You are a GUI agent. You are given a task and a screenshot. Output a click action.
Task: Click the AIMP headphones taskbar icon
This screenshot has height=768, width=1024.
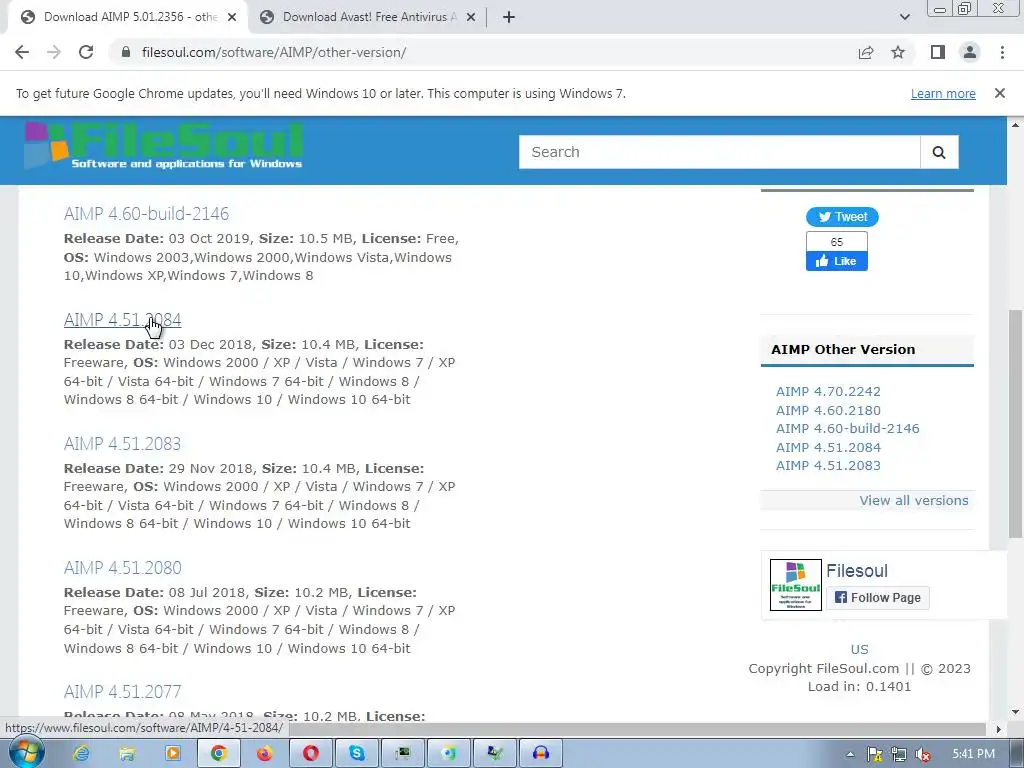click(541, 754)
